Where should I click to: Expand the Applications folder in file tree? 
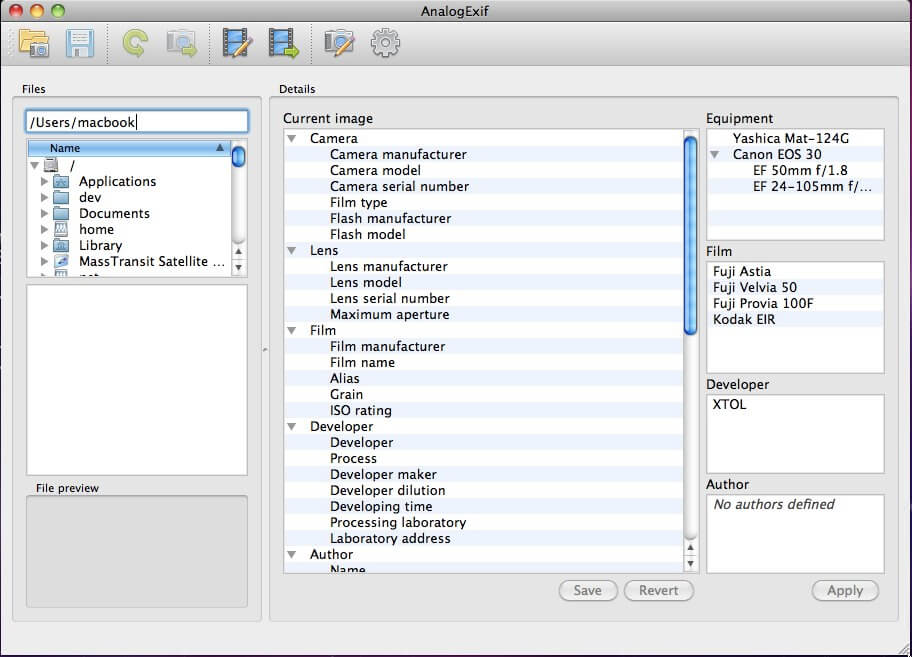44,182
